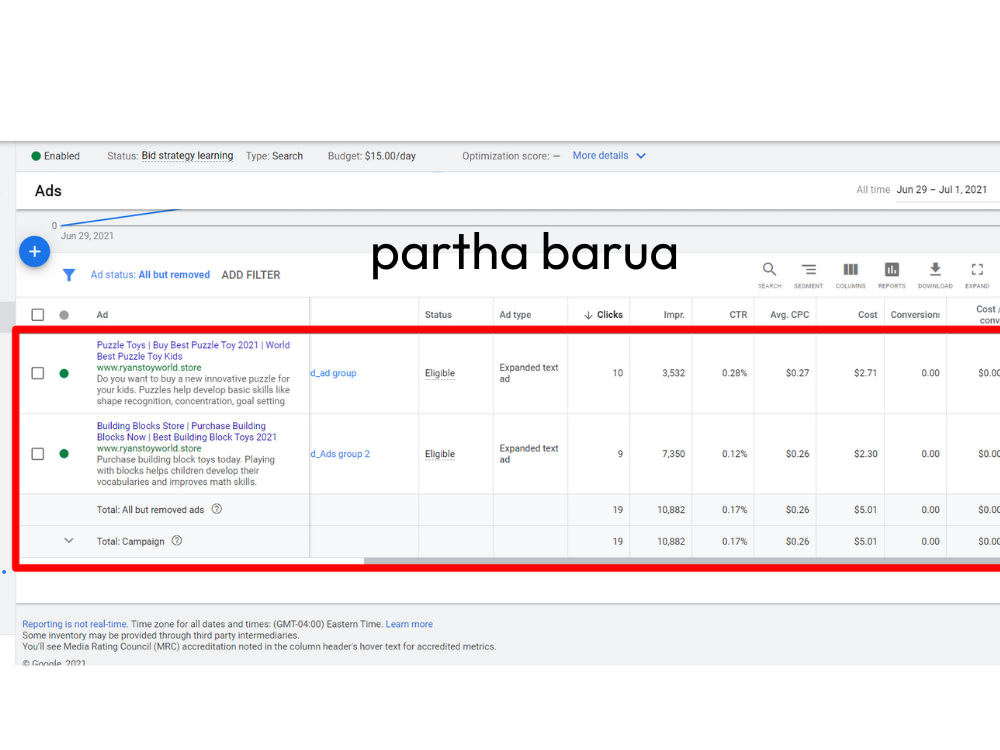The height and width of the screenshot is (750, 1000).
Task: Open the Columns tool icon
Action: coord(850,275)
